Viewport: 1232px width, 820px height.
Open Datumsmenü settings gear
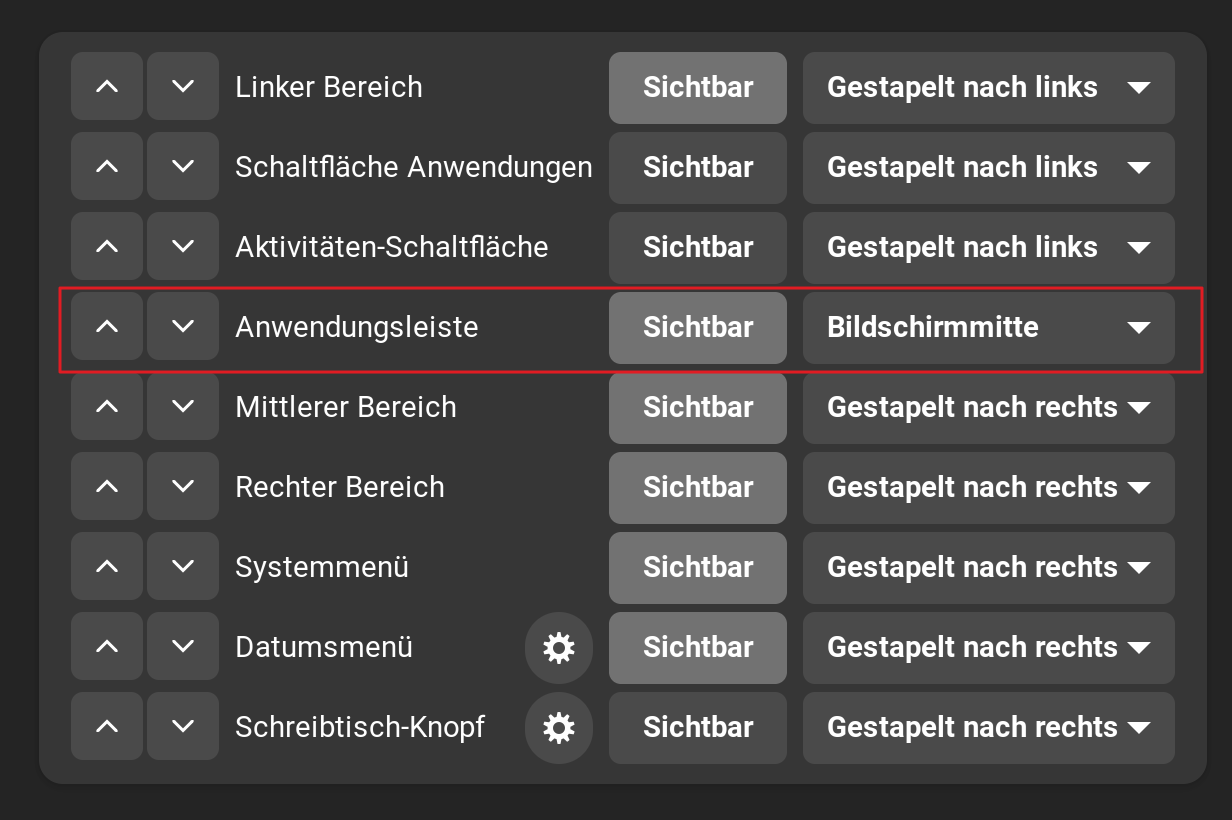click(558, 647)
